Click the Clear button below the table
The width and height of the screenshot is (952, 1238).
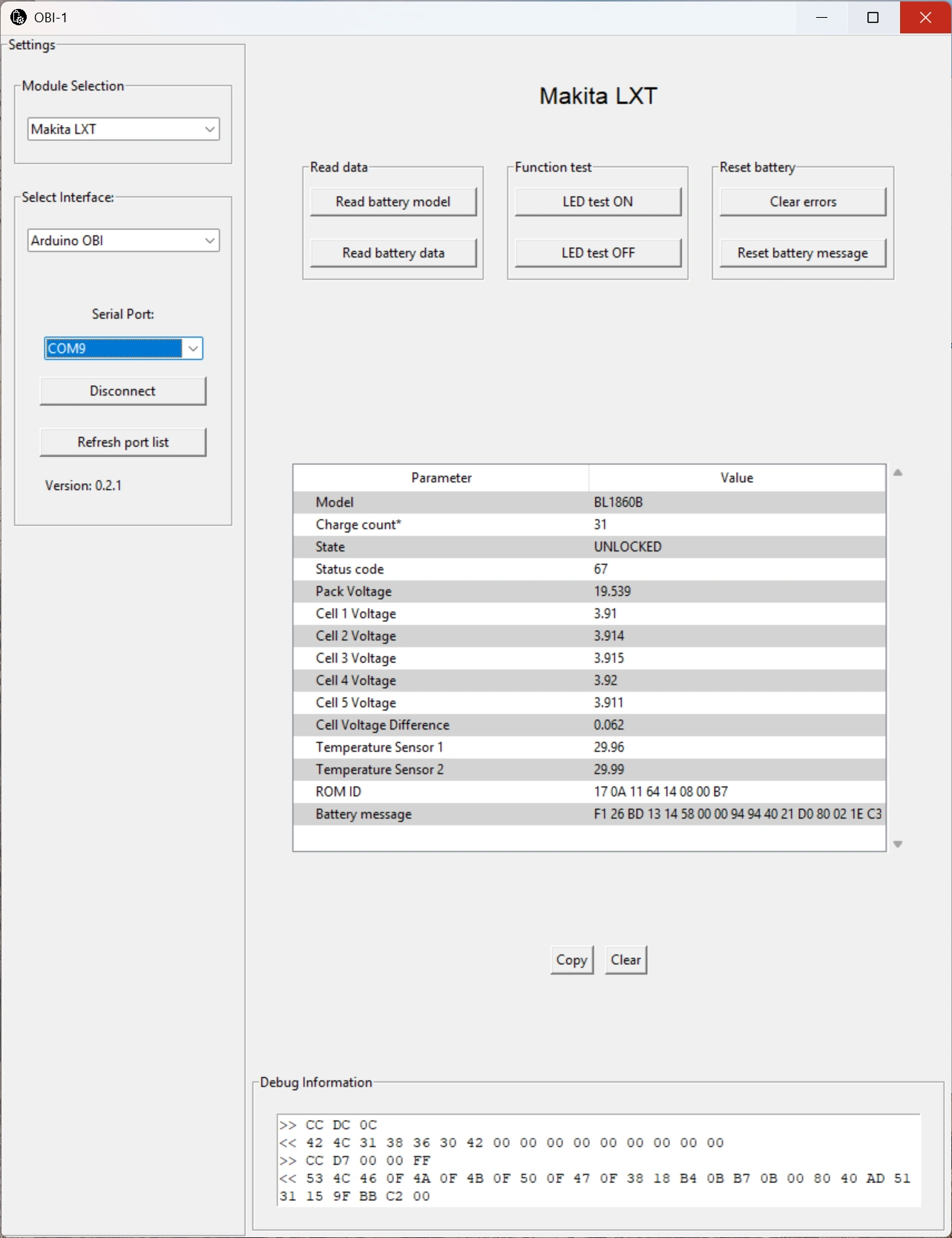click(626, 960)
